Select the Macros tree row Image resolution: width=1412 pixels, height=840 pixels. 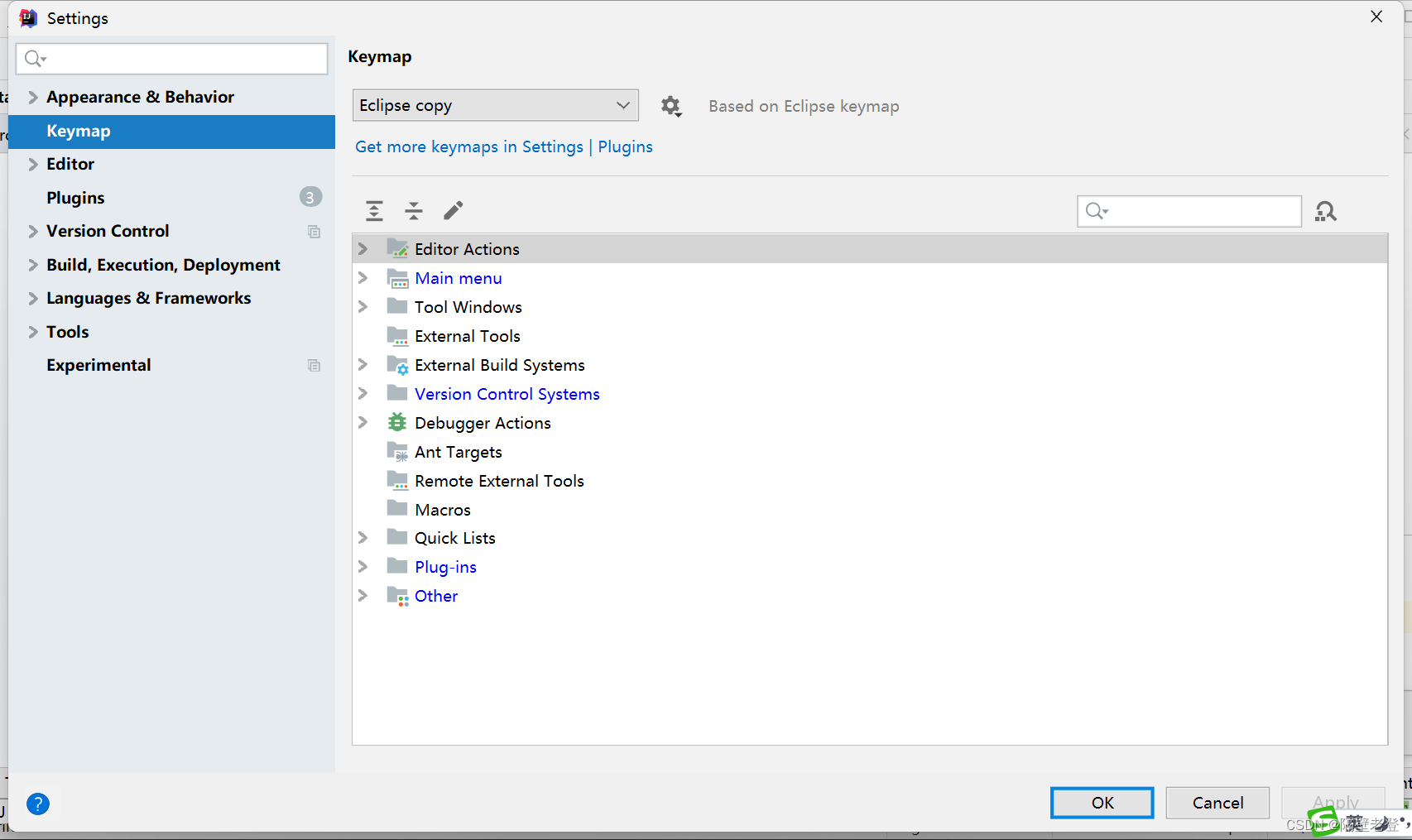(870, 509)
